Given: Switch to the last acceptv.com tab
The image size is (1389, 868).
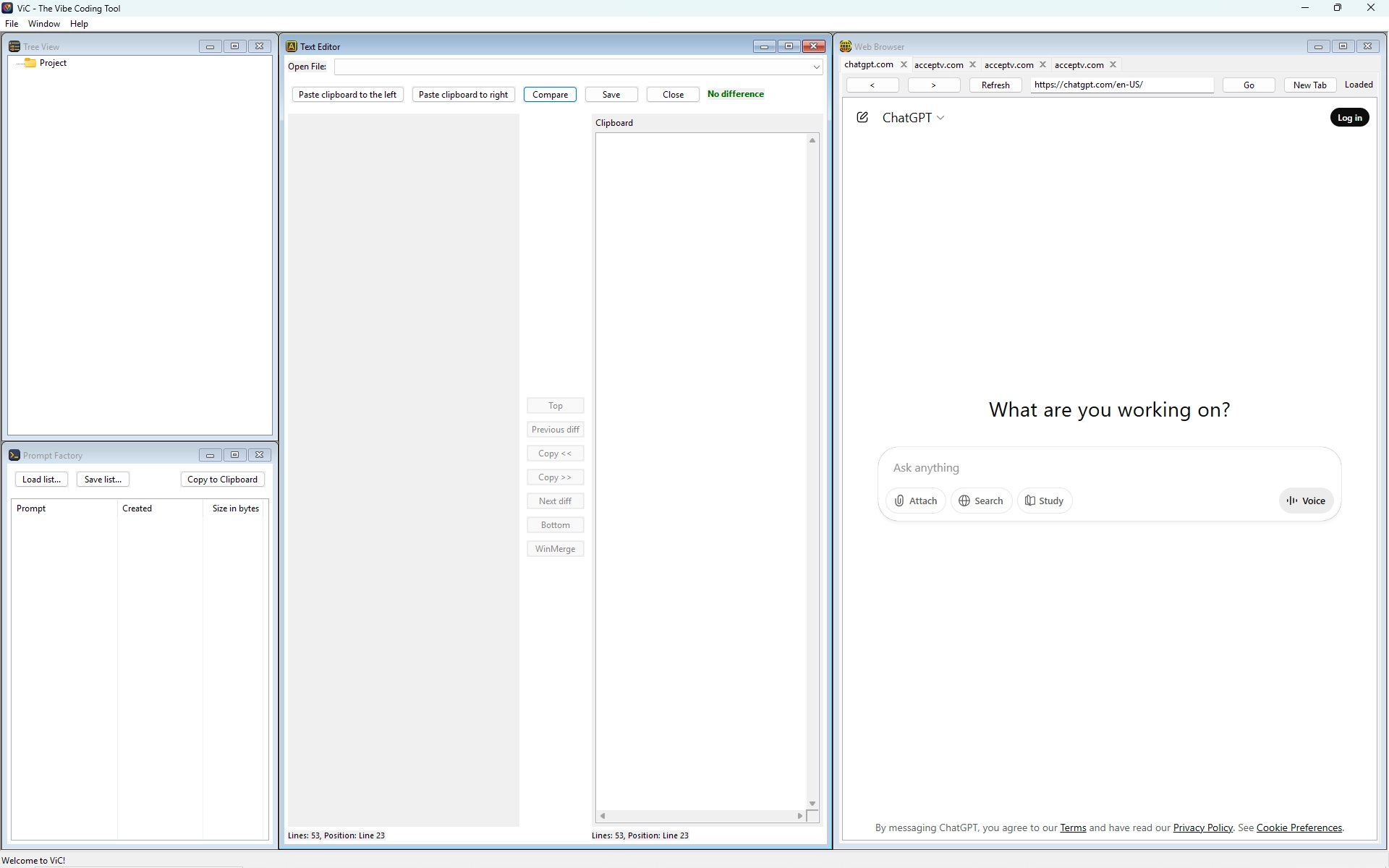Looking at the screenshot, I should tap(1079, 64).
